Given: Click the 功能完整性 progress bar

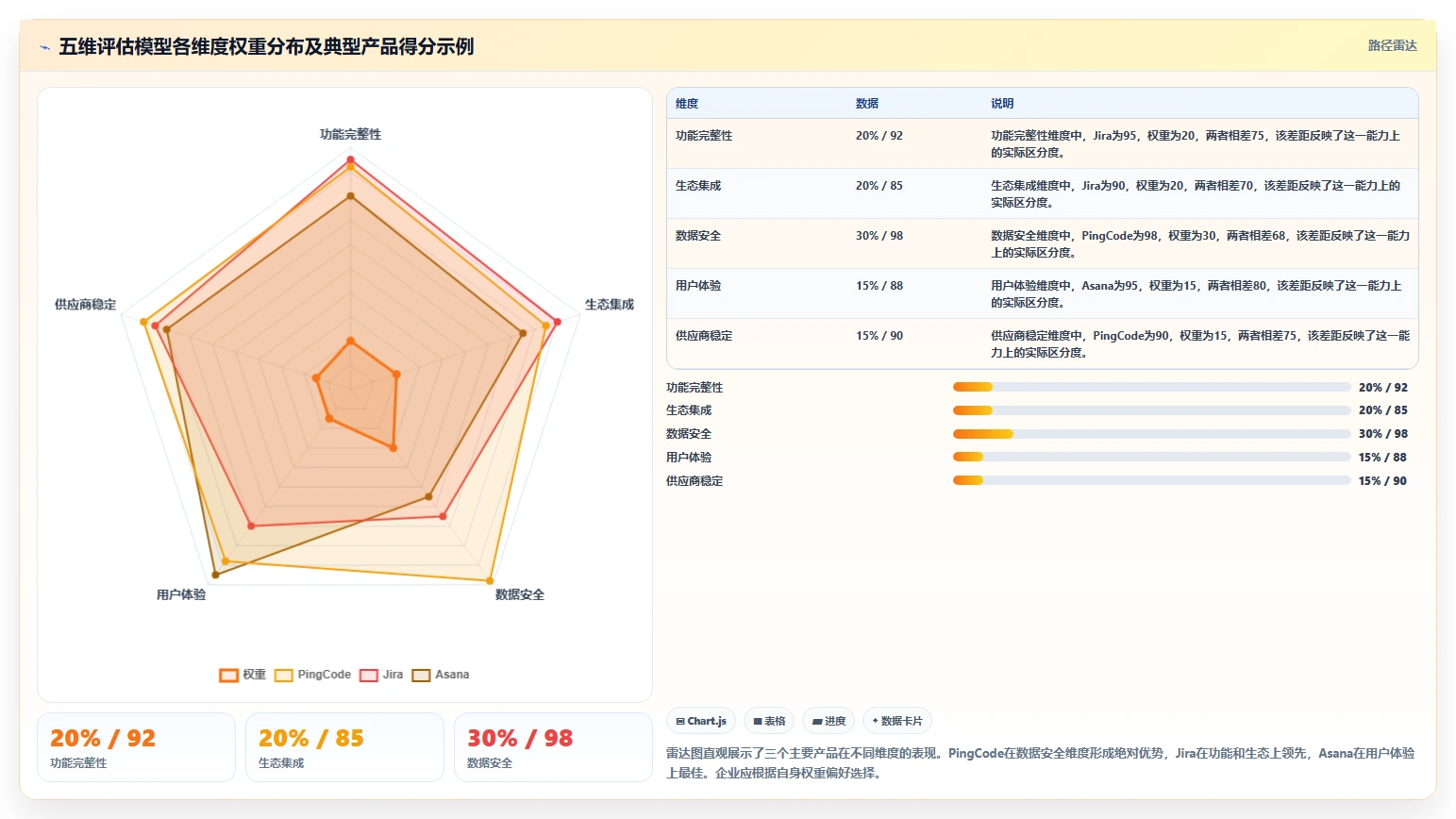Looking at the screenshot, I should (x=1151, y=387).
